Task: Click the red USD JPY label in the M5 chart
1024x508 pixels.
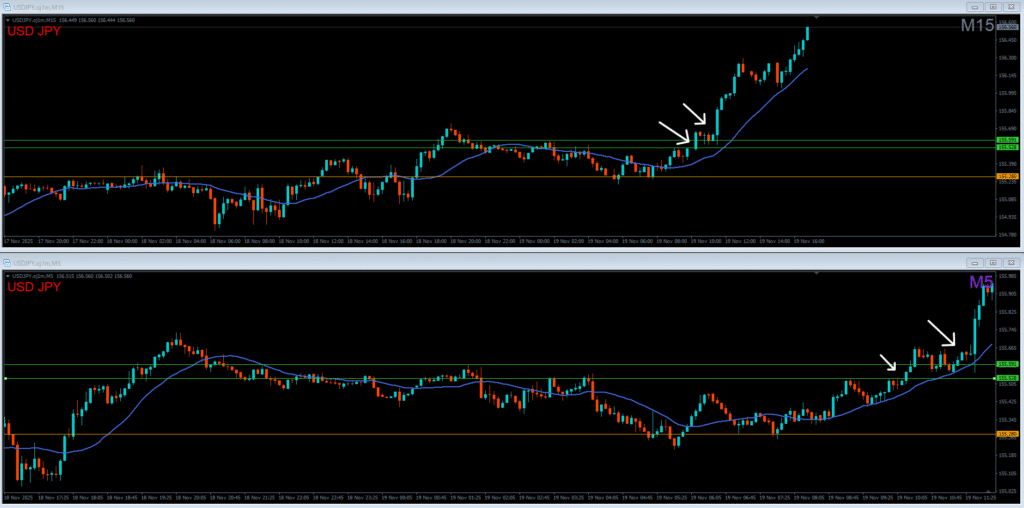Action: tap(33, 287)
